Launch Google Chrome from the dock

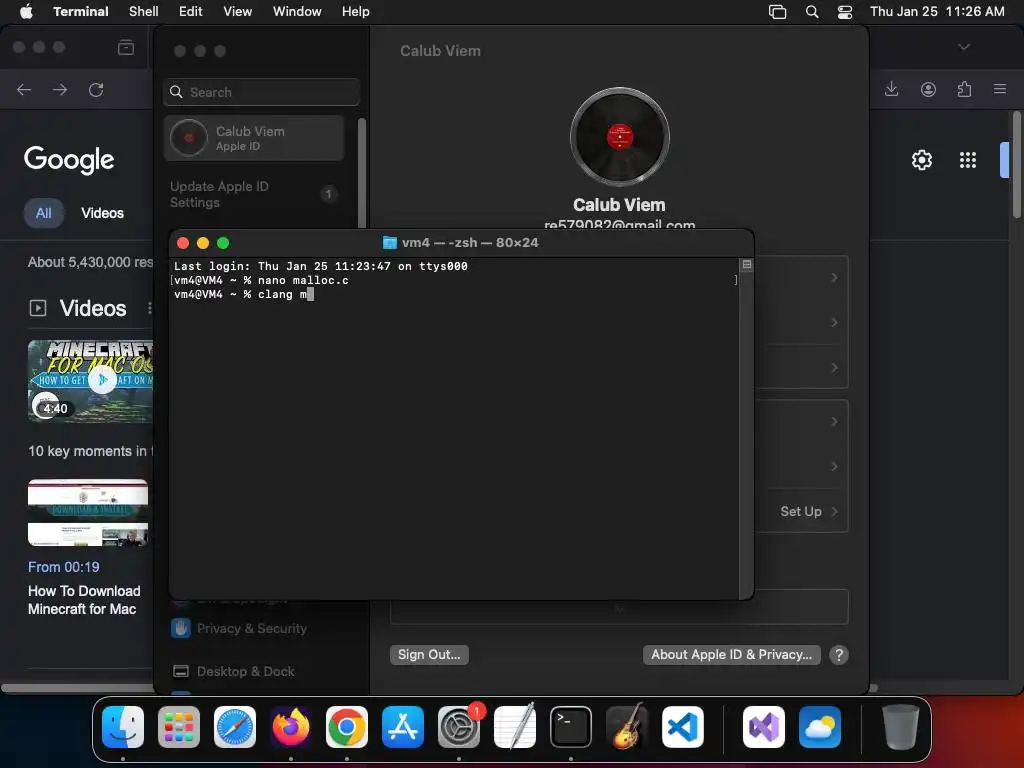coord(347,727)
